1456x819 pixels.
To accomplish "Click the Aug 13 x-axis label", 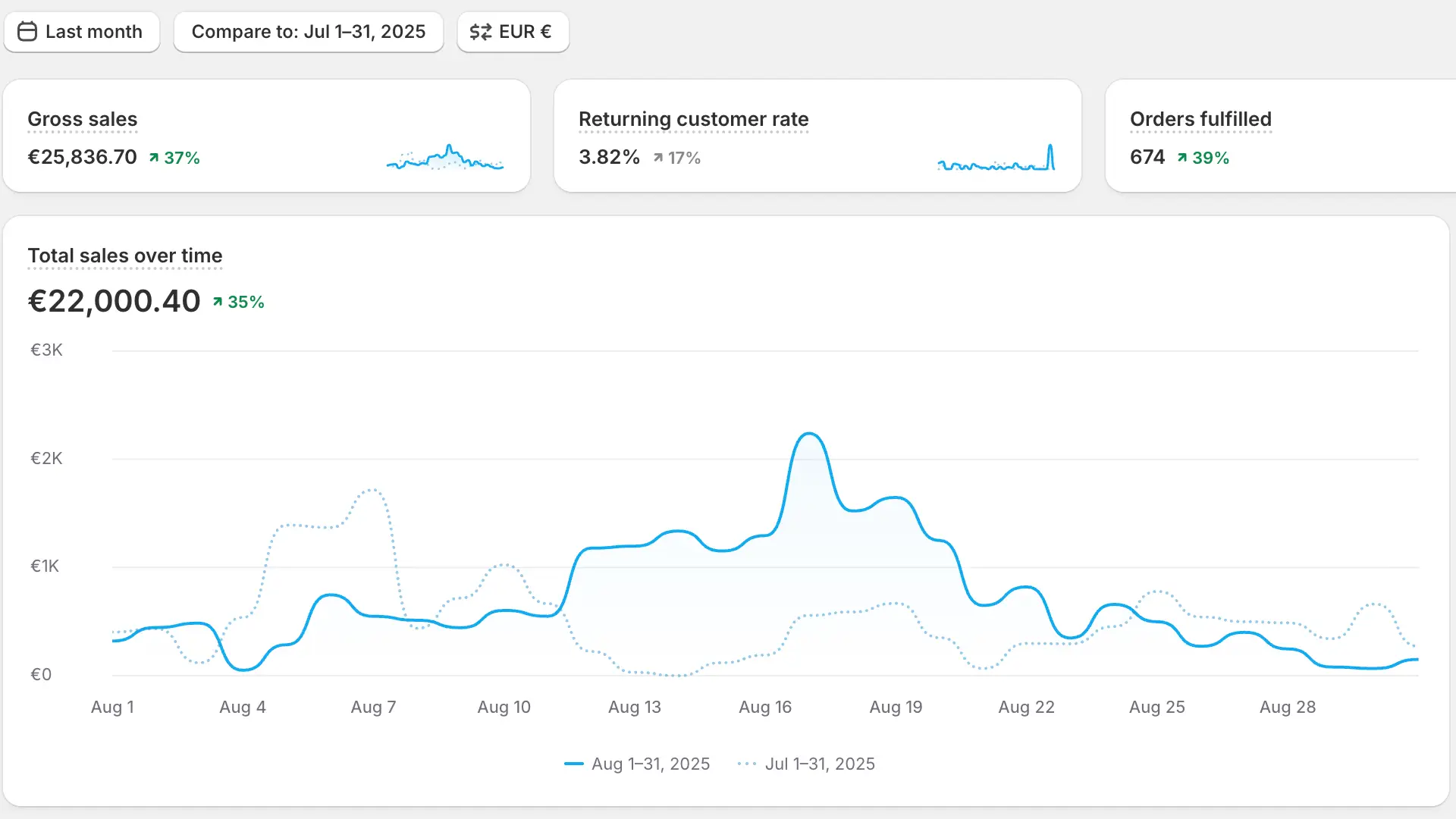I will click(635, 707).
